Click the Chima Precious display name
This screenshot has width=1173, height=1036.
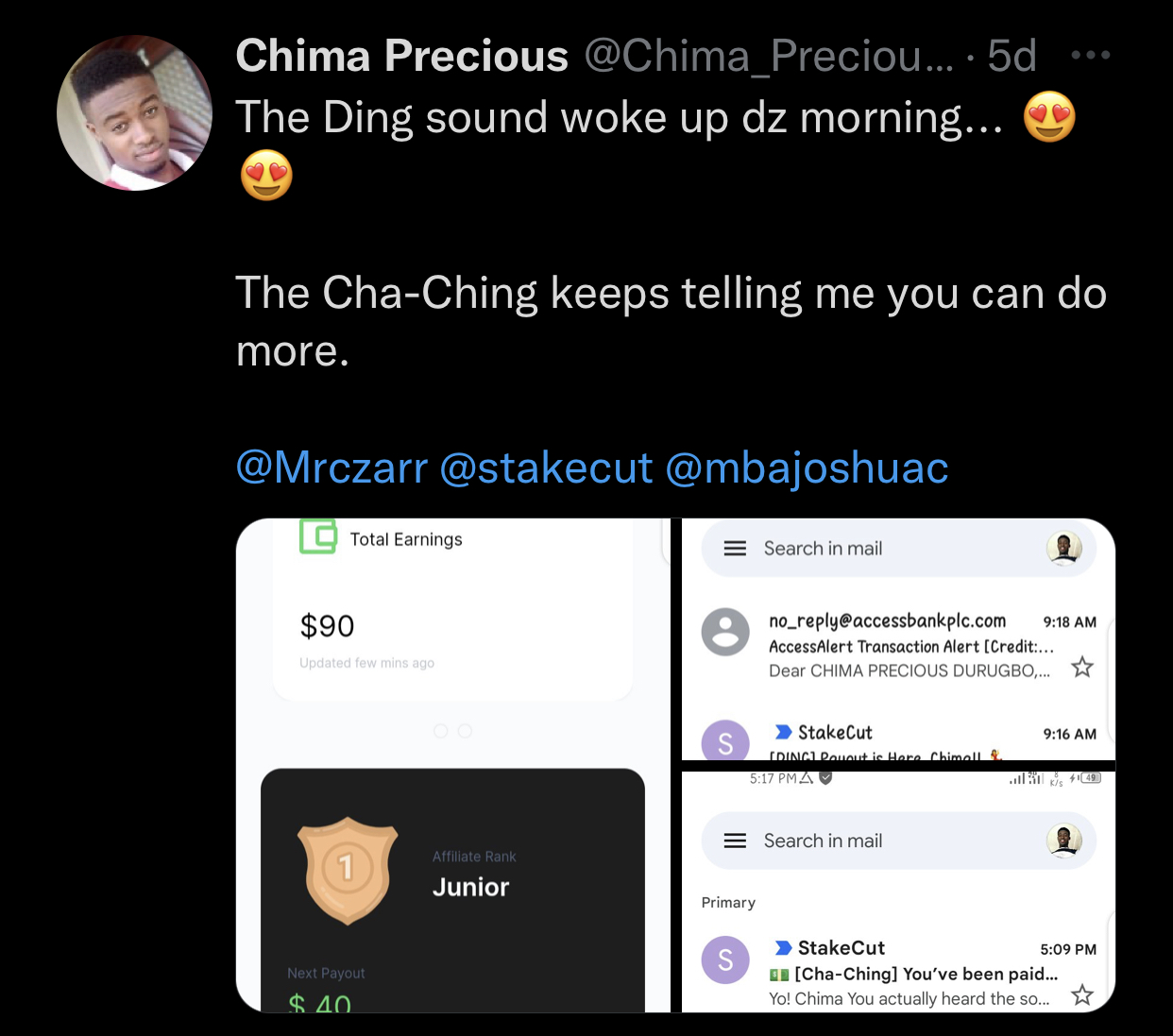point(402,56)
